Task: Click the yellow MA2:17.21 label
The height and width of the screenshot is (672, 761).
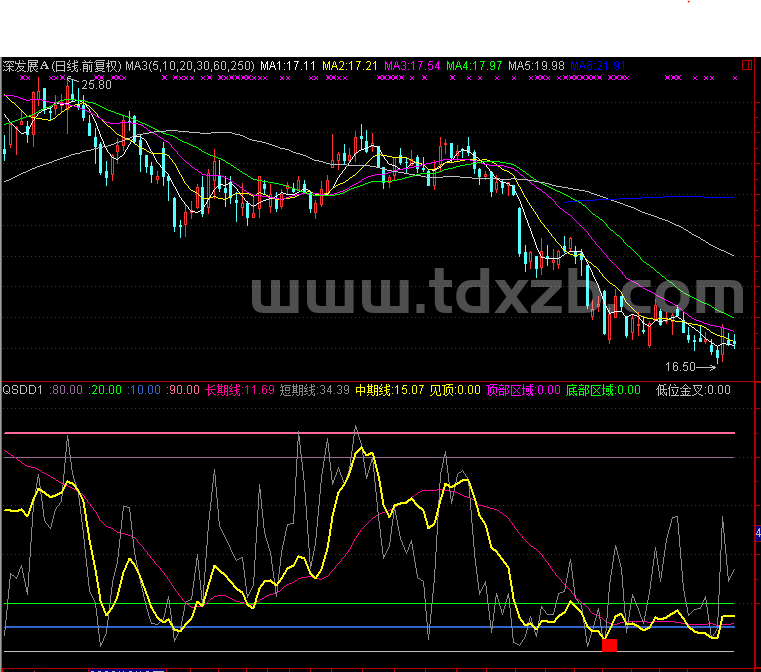Action: (x=349, y=66)
